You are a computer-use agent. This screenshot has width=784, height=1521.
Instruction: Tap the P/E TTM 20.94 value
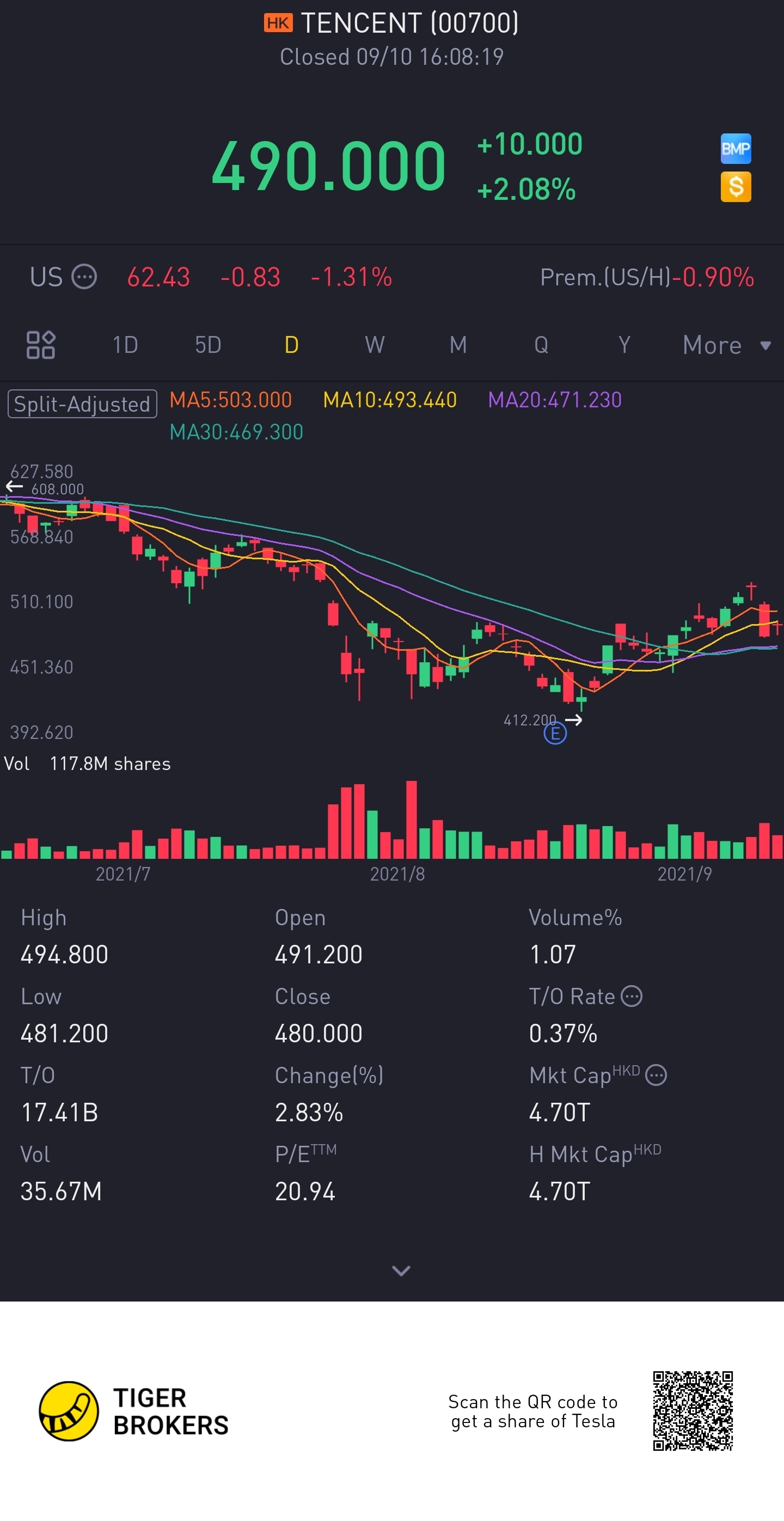[305, 1191]
